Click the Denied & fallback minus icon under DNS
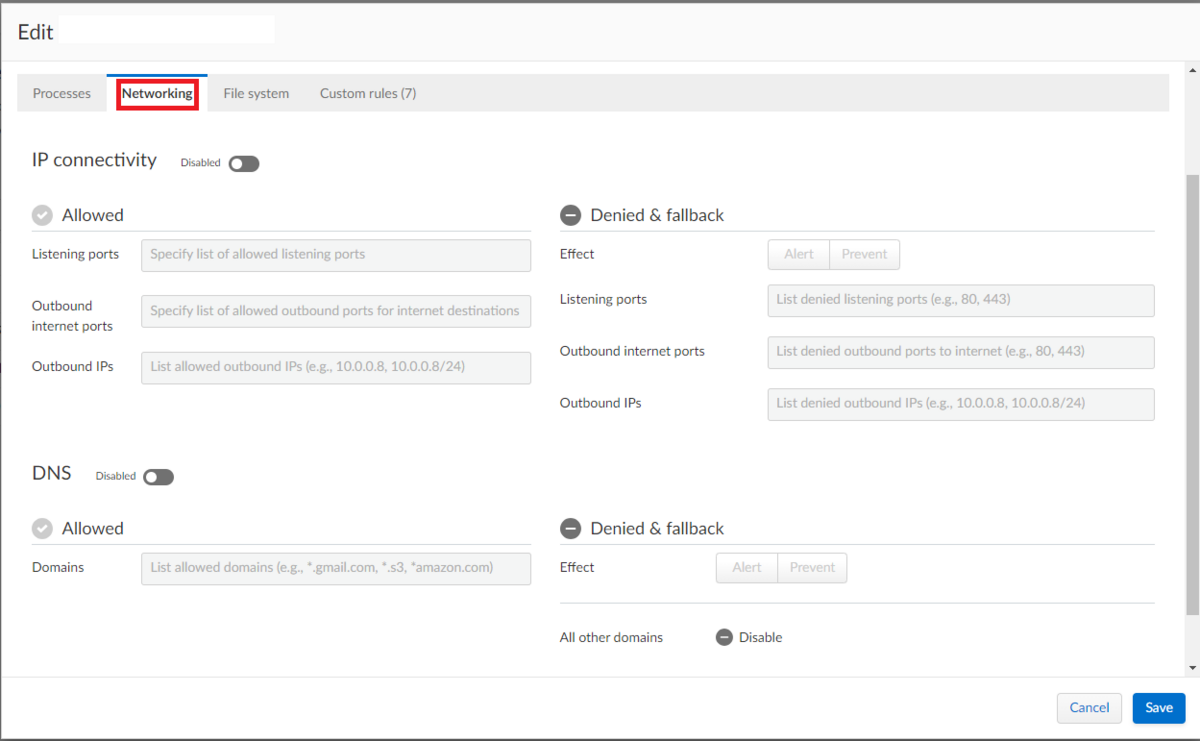1200x741 pixels. pos(570,528)
